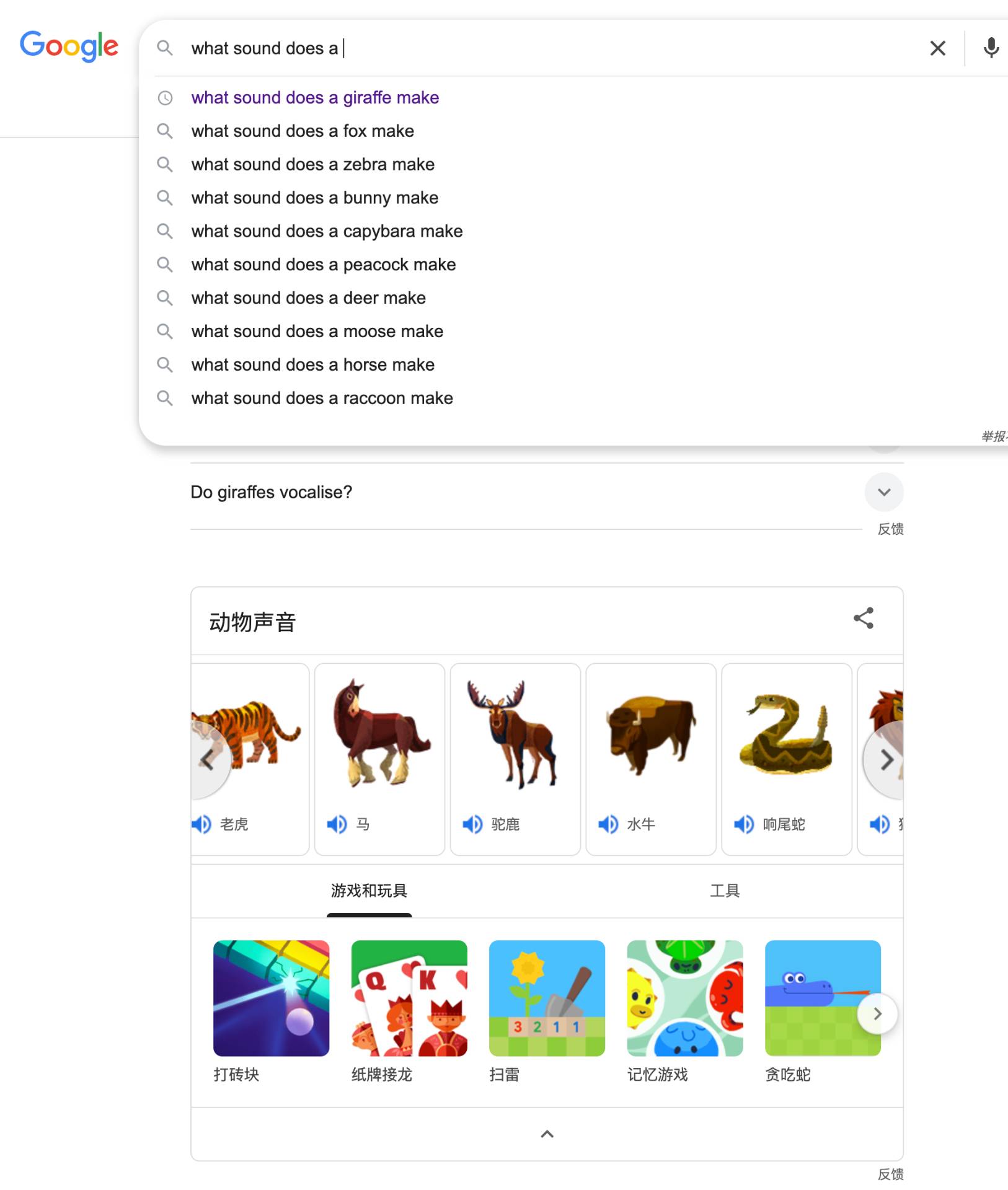The image size is (1008, 1190).
Task: Click the Google logo
Action: click(69, 46)
